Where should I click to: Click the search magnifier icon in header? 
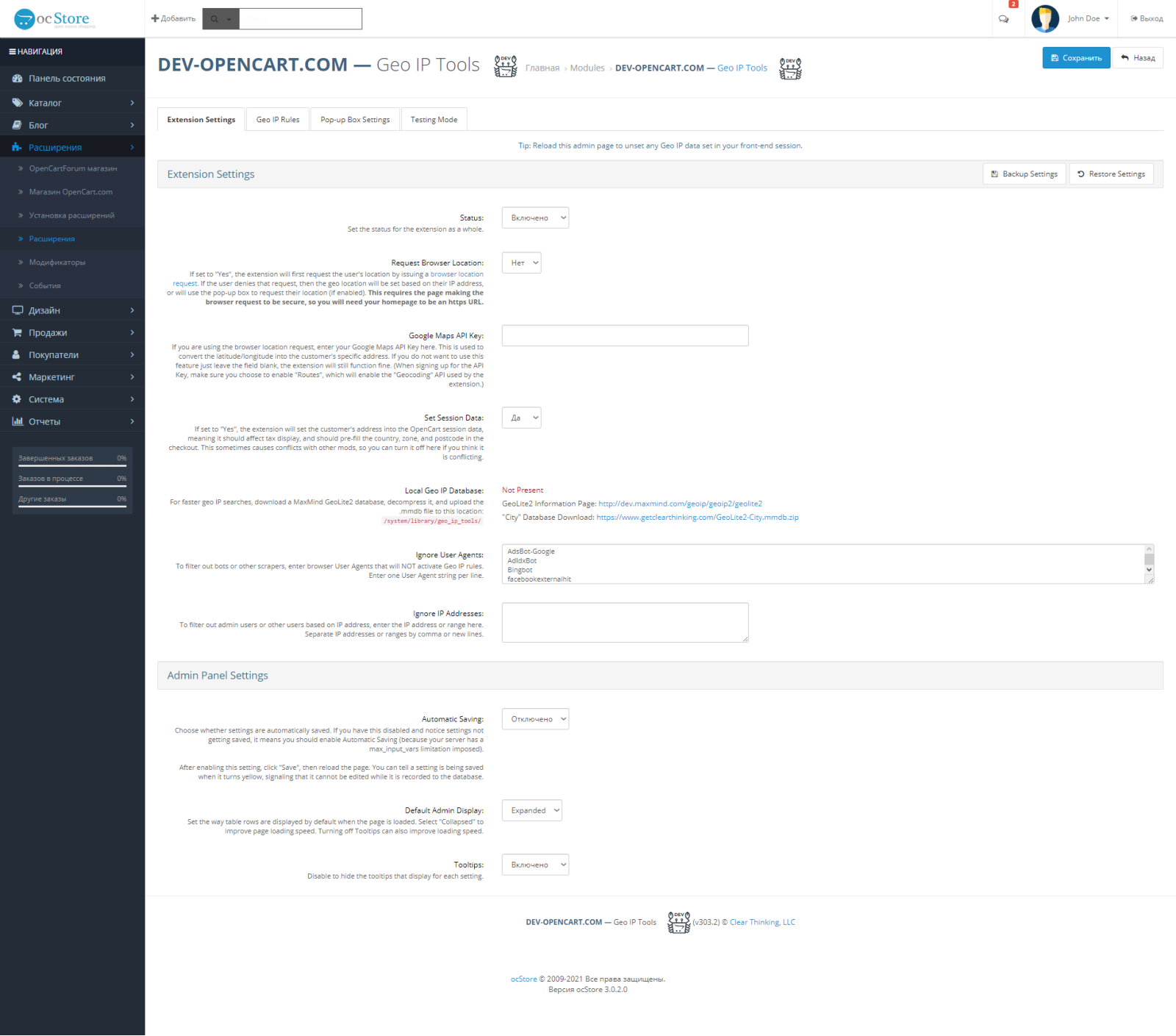coord(215,19)
